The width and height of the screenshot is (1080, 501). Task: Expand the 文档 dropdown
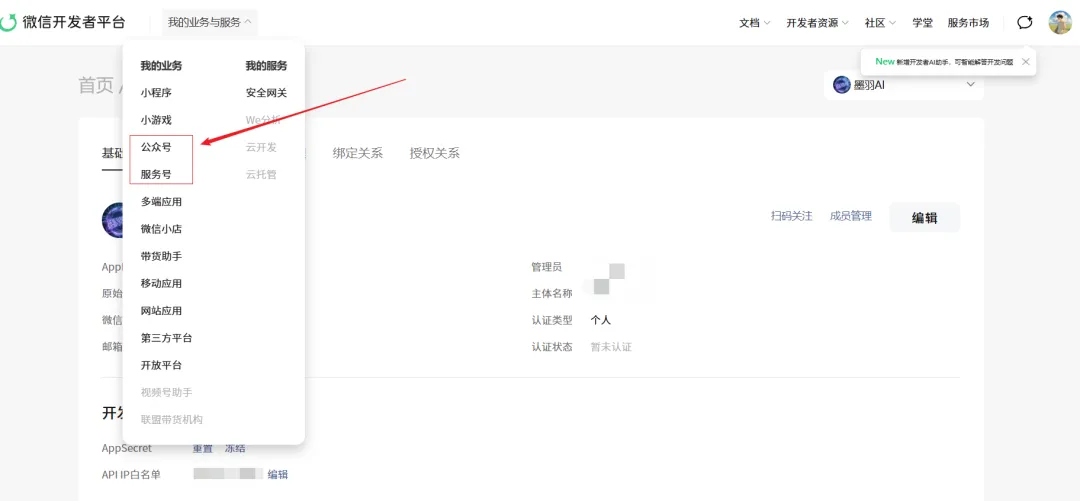(754, 23)
